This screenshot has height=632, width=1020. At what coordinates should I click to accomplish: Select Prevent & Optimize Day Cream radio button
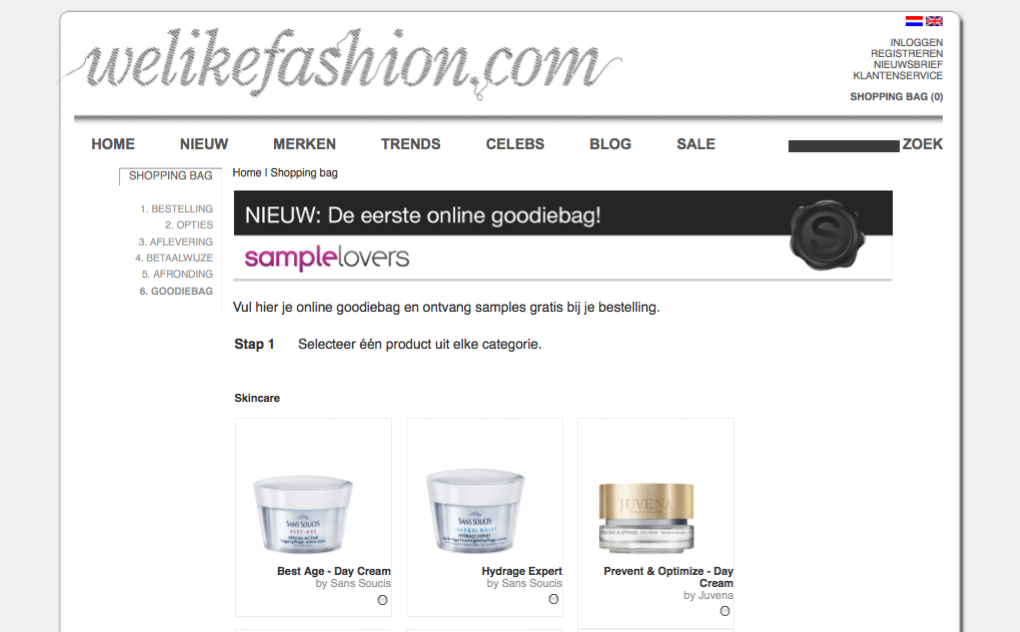tap(725, 611)
